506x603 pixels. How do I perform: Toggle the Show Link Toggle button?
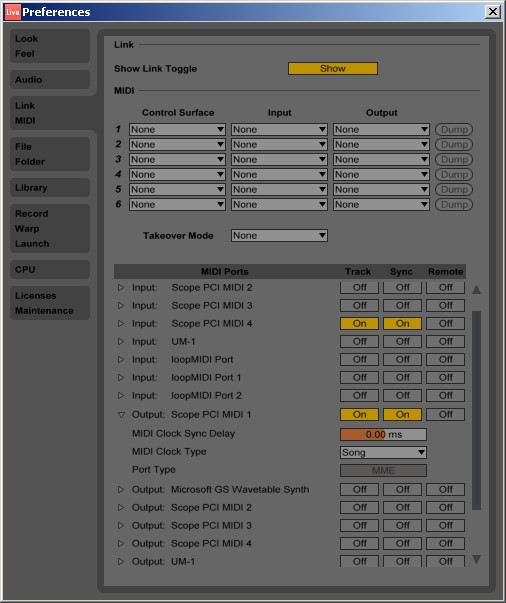click(x=333, y=68)
